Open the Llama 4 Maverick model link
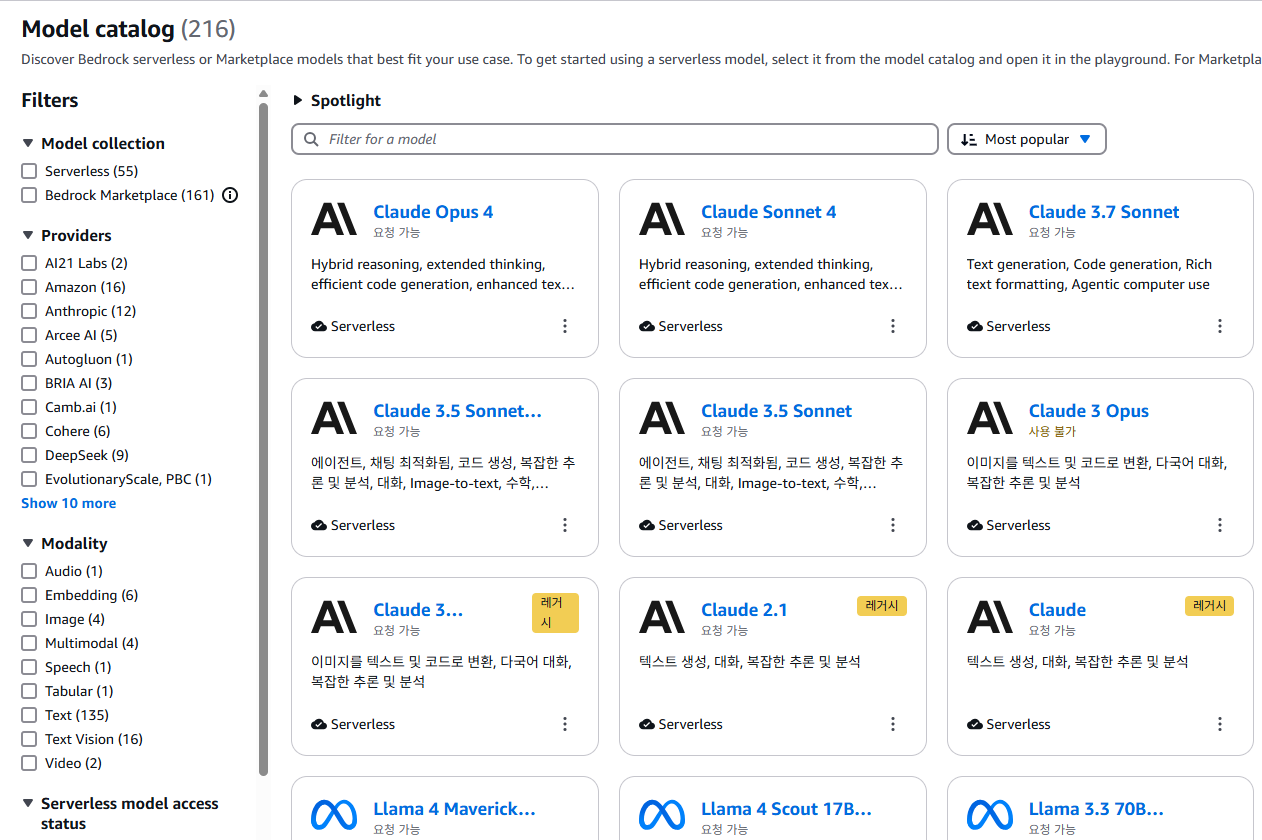 (x=454, y=809)
